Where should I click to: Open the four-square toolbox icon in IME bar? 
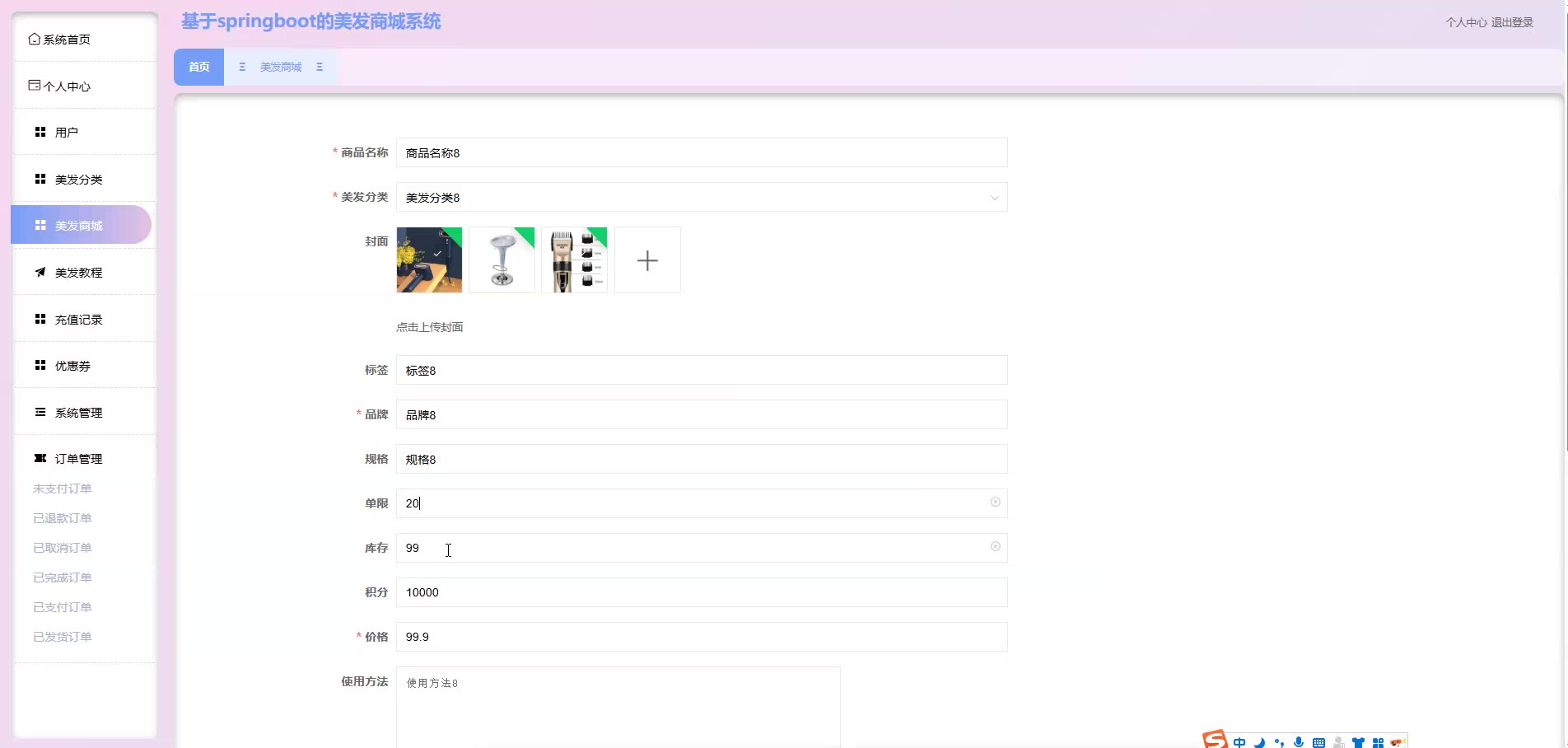[x=1378, y=742]
